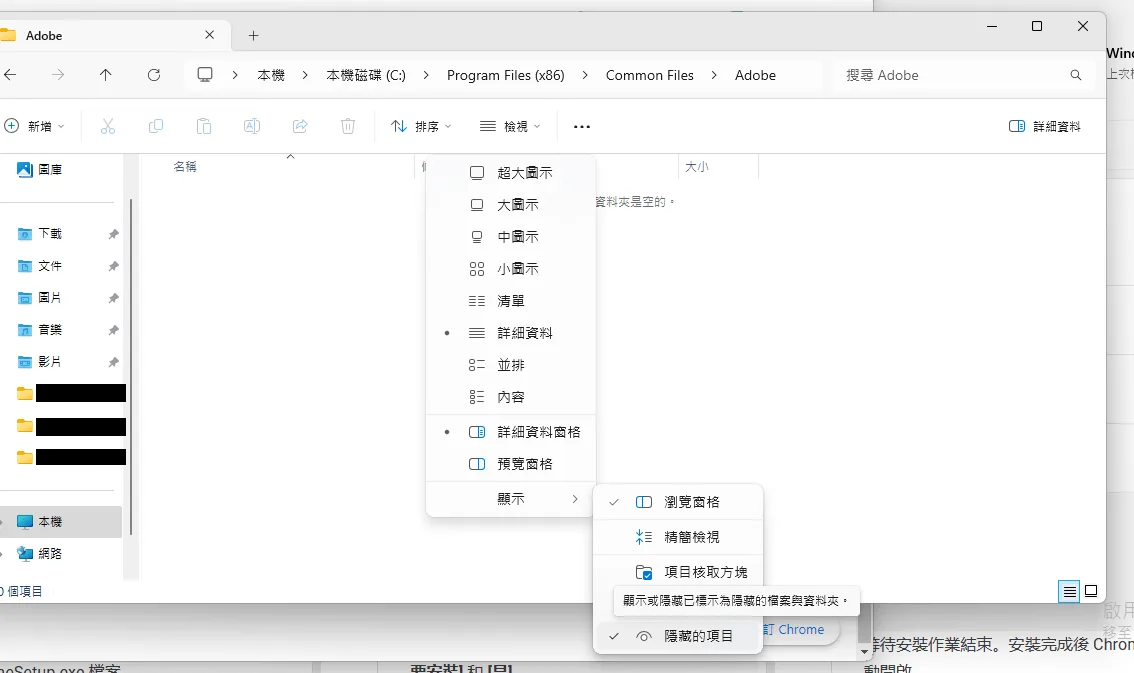
Task: Switch to details layout in status bar
Action: 1069,591
